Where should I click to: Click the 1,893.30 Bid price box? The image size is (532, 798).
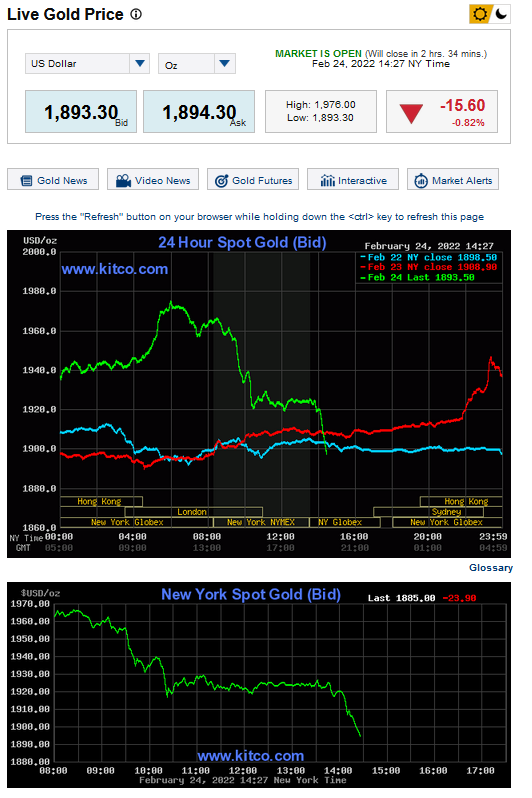click(81, 111)
